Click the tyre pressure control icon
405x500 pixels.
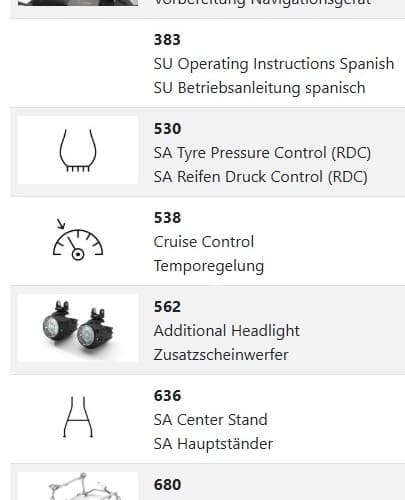tap(78, 150)
